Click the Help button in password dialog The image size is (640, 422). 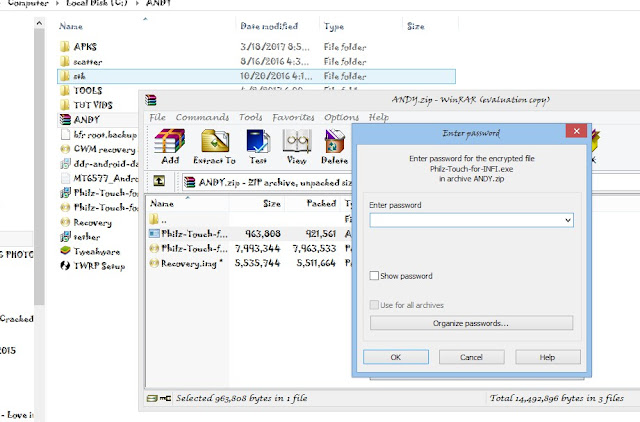[547, 357]
